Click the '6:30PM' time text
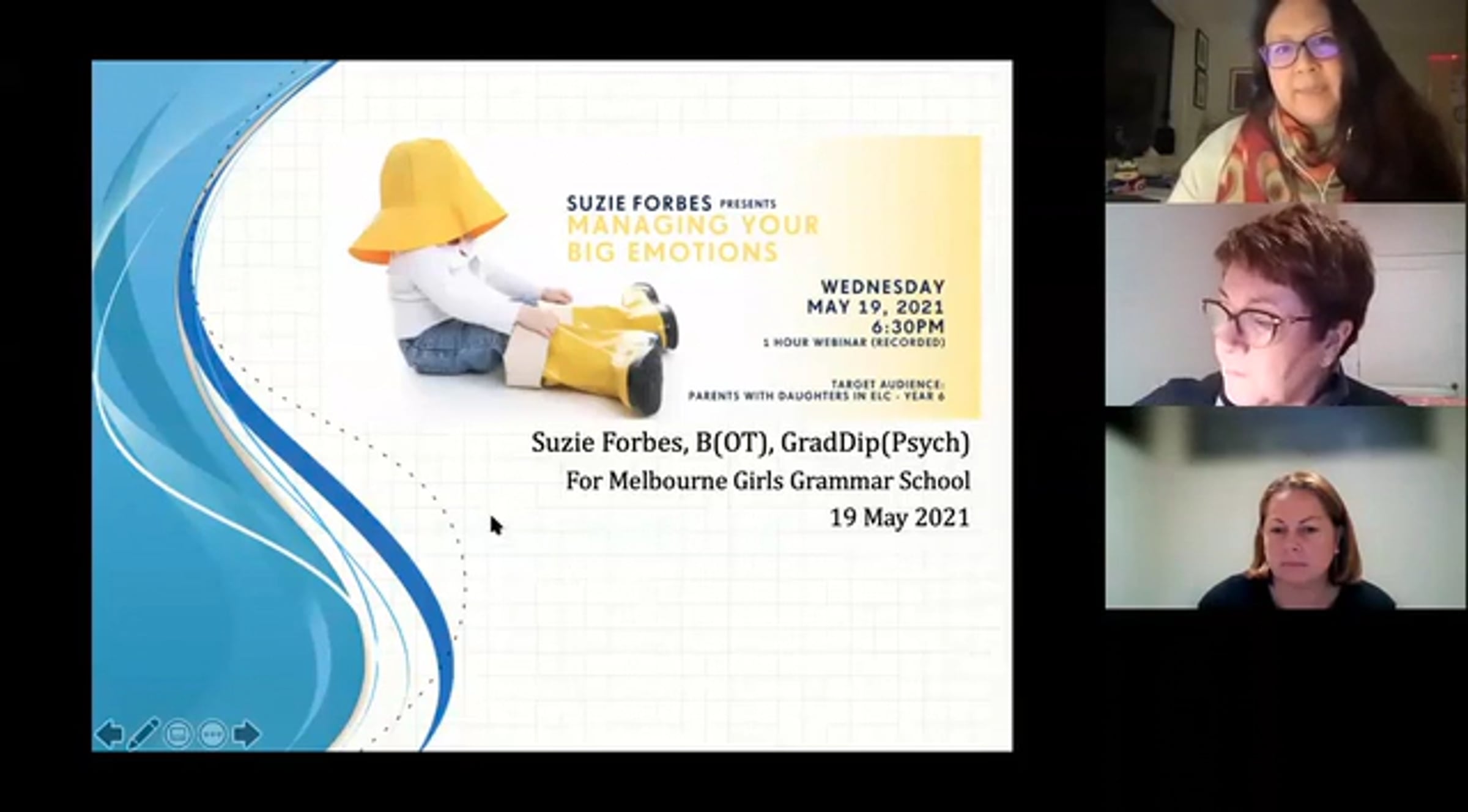The width and height of the screenshot is (1468, 812). pyautogui.click(x=908, y=327)
